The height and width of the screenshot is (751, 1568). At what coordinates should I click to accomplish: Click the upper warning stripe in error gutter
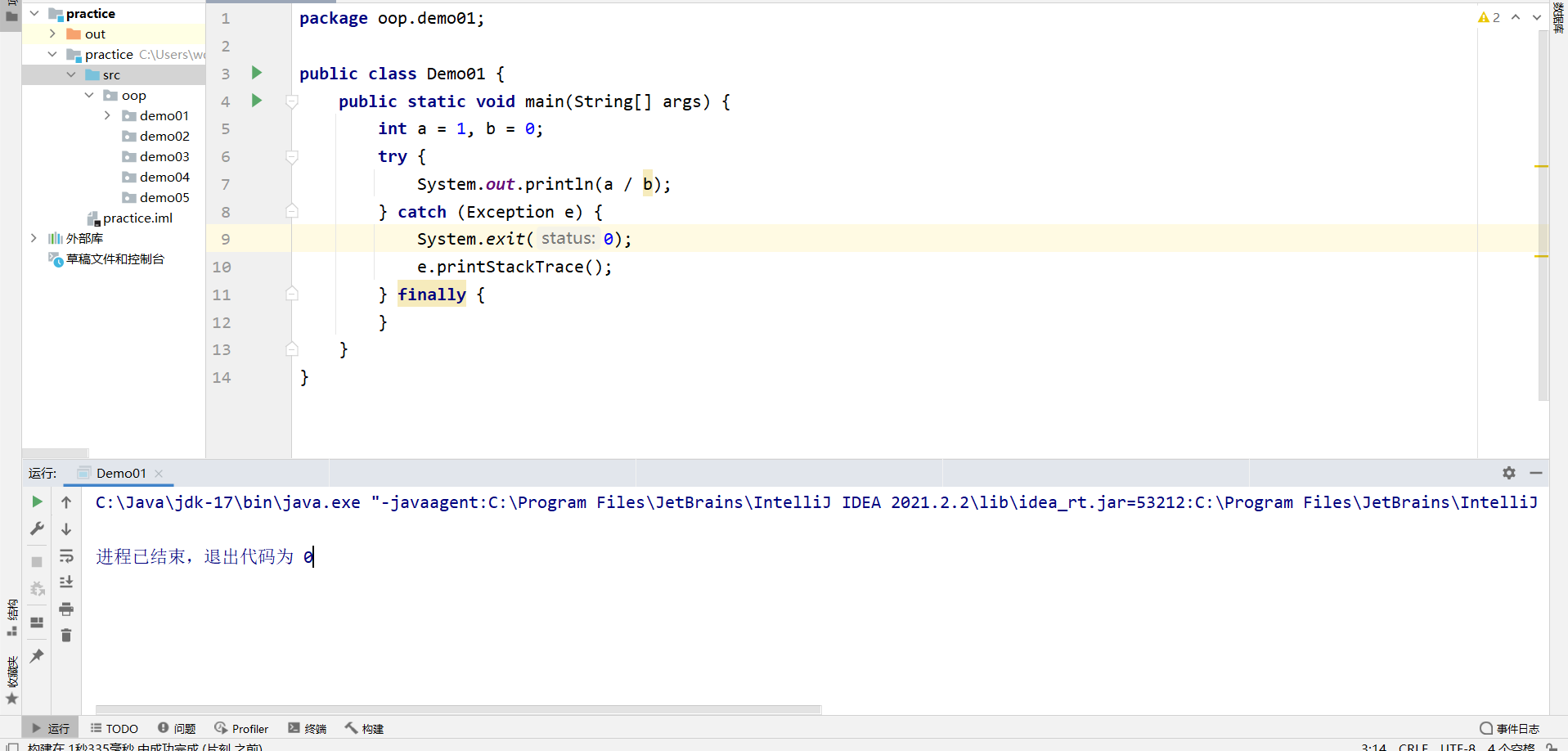point(1542,166)
